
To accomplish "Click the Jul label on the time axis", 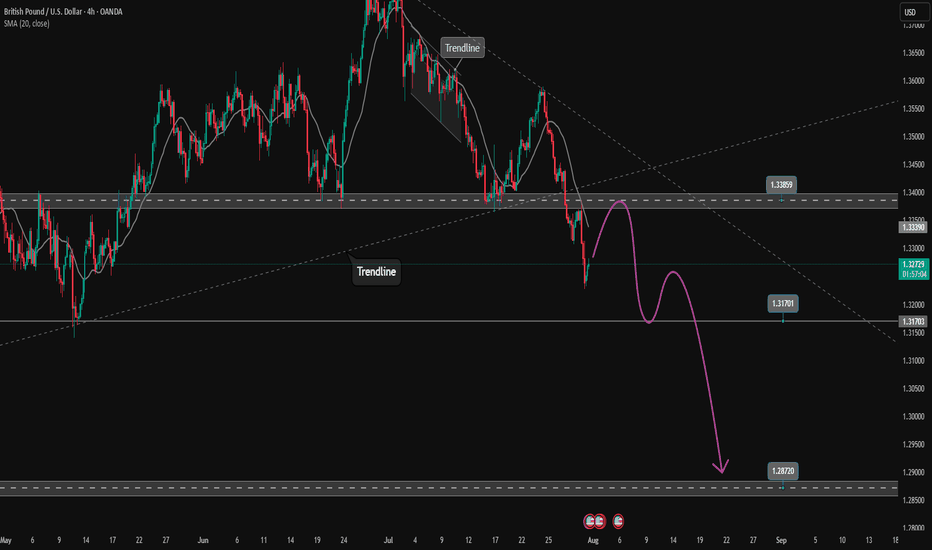I will coord(388,540).
